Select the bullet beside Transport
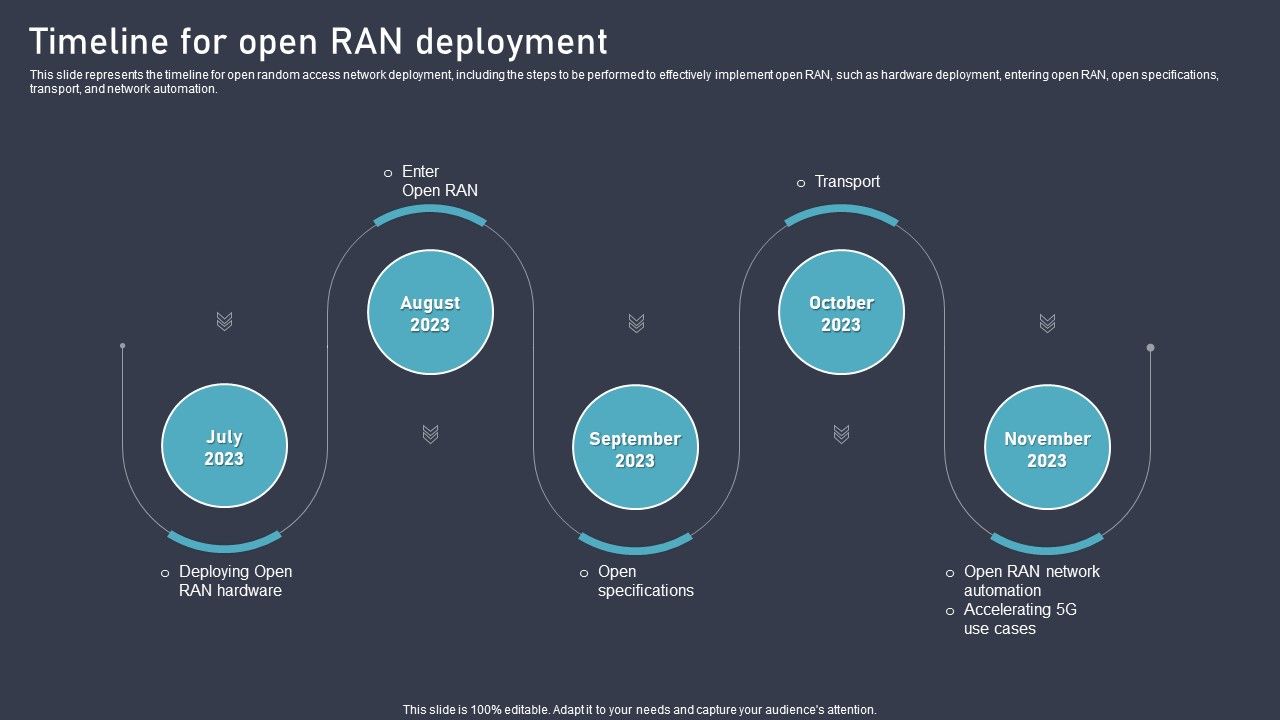1280x720 pixels. 798,183
